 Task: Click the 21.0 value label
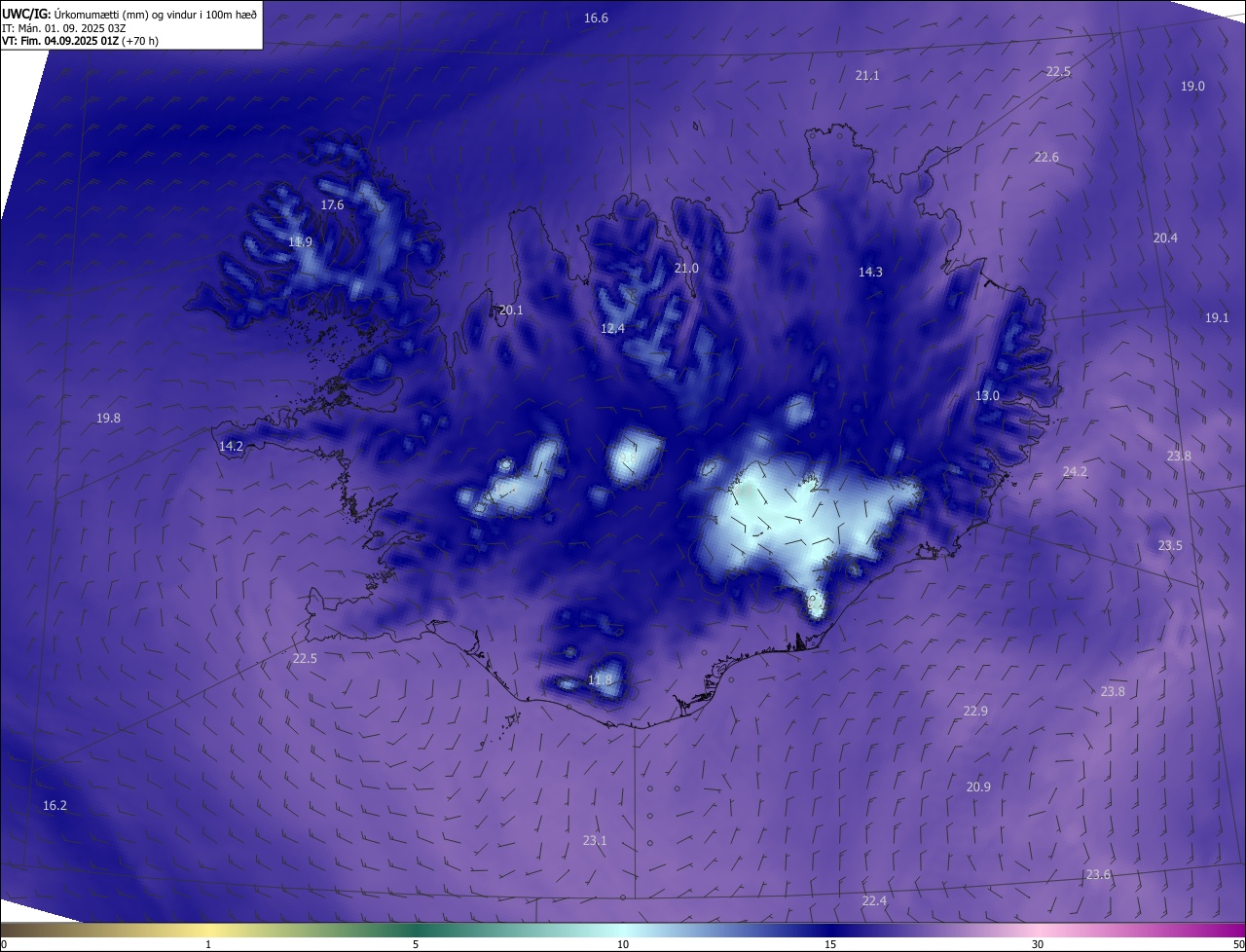click(686, 268)
